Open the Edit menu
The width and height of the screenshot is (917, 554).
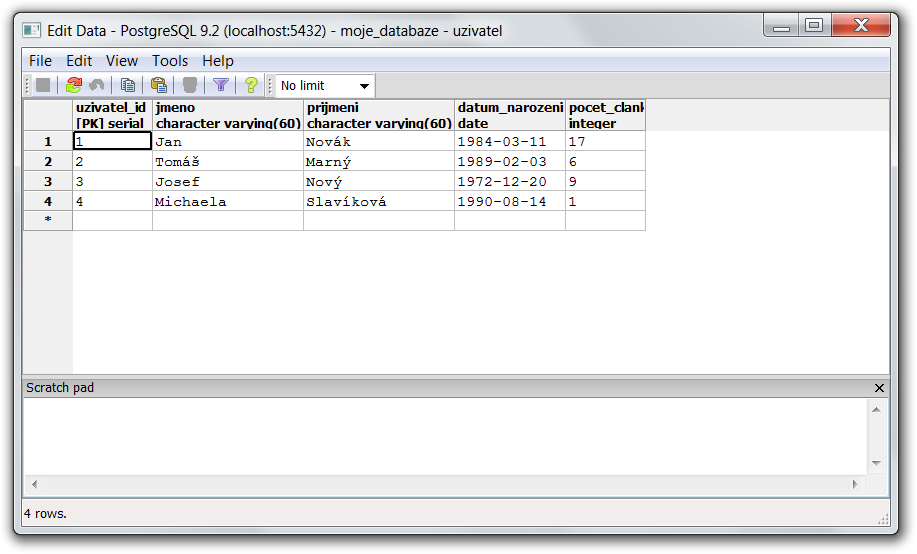(x=79, y=61)
